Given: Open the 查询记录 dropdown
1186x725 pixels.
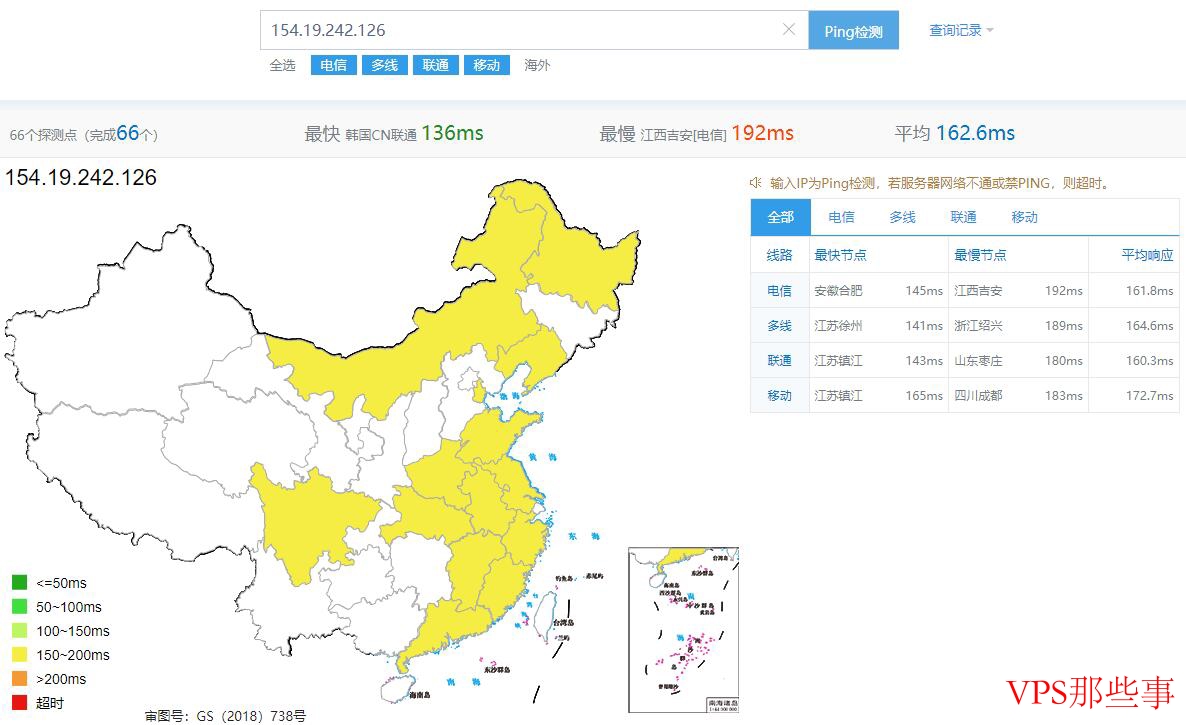Looking at the screenshot, I should pos(961,30).
